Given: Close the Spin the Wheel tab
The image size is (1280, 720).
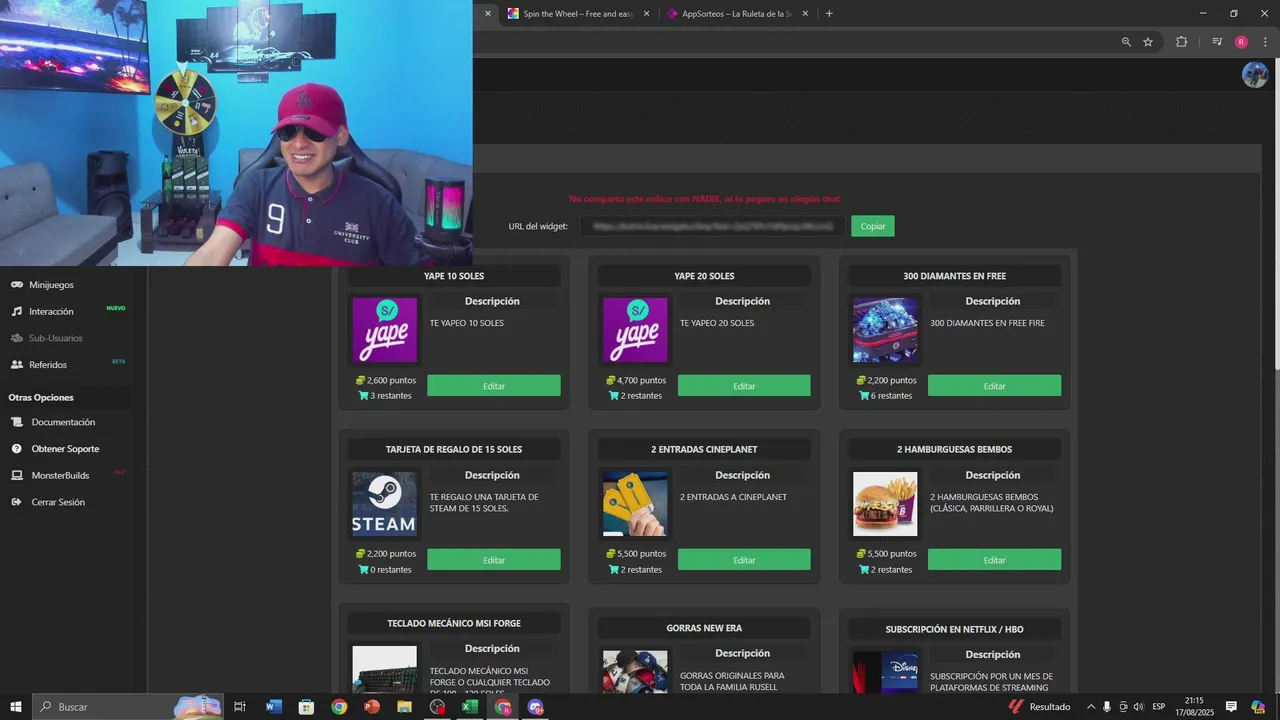Looking at the screenshot, I should pos(646,14).
